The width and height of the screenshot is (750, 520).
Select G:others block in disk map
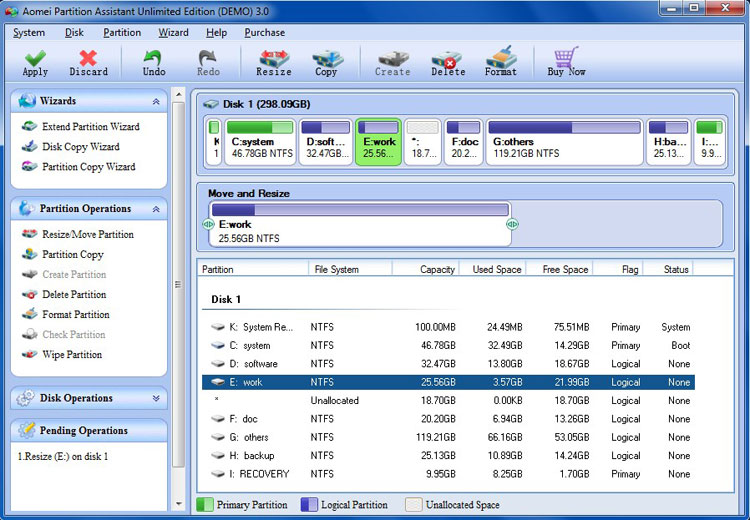tap(563, 142)
